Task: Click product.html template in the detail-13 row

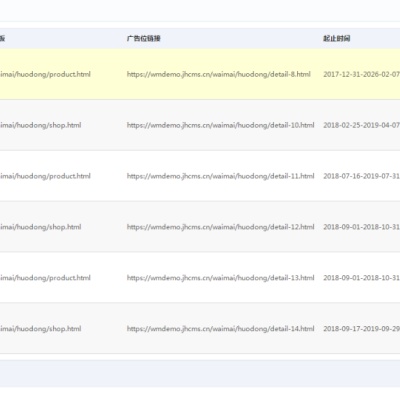Action: pyautogui.click(x=45, y=278)
